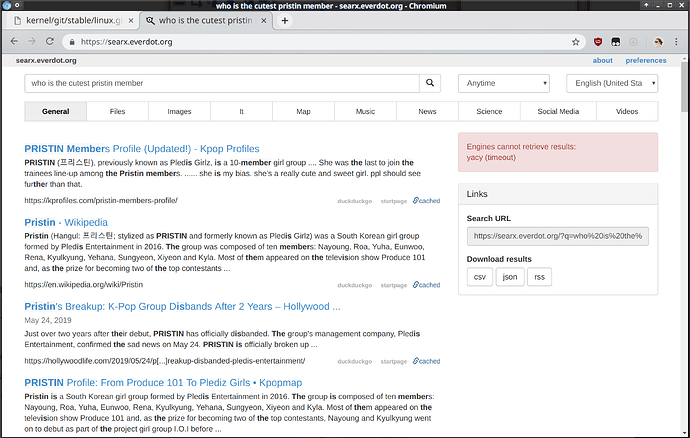
Task: Open the window menu icon in title bar
Action: 6,5
